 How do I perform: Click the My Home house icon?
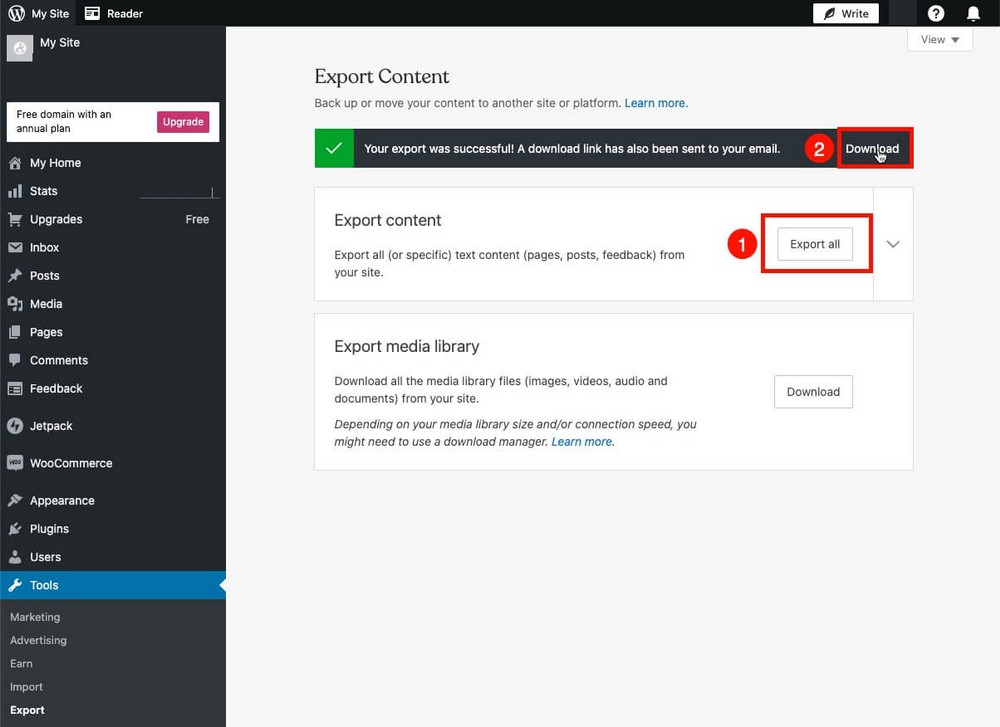(15, 163)
